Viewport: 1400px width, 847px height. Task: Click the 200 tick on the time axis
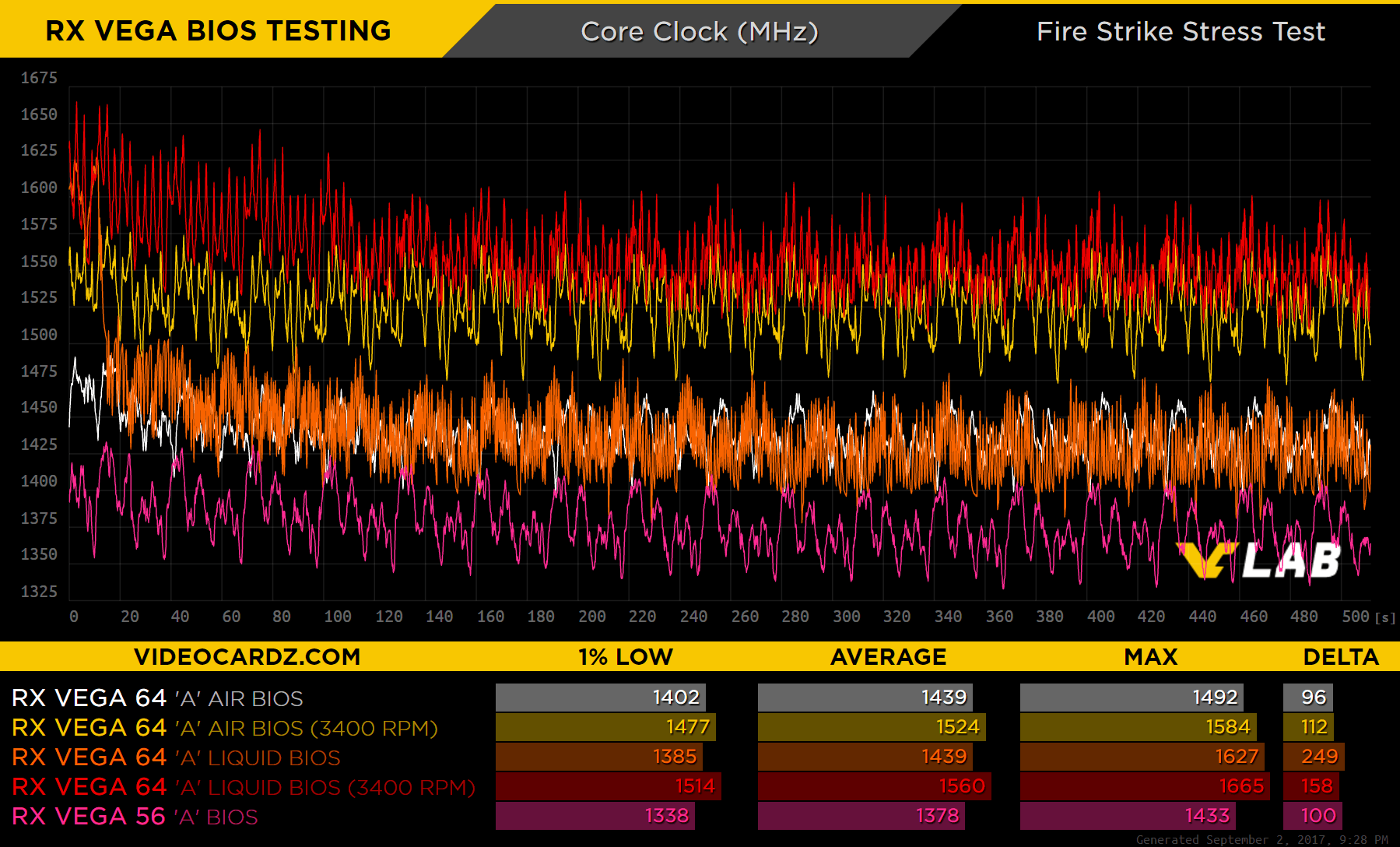(x=592, y=617)
